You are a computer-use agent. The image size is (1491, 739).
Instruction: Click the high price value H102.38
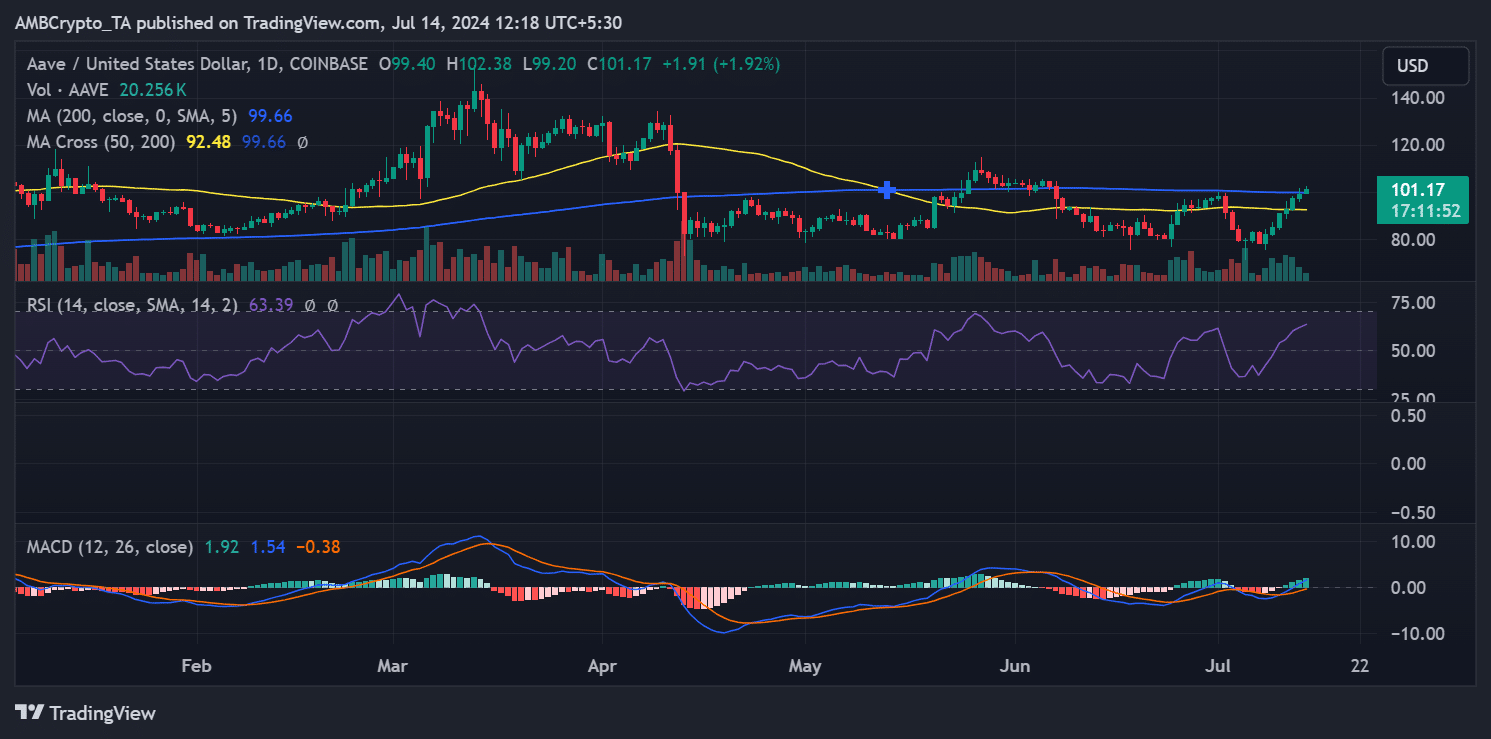tap(479, 64)
